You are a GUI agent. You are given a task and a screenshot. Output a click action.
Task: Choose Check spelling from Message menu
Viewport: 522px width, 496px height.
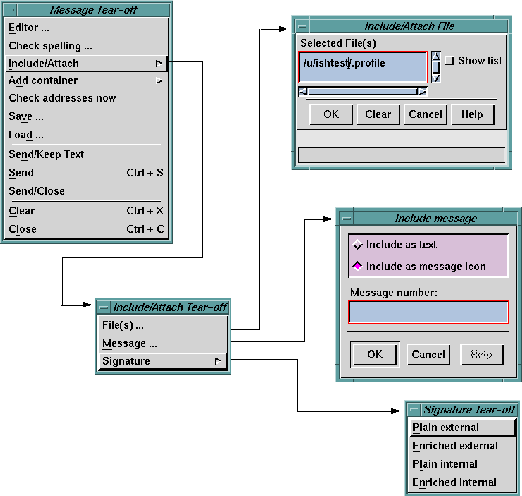[51, 46]
